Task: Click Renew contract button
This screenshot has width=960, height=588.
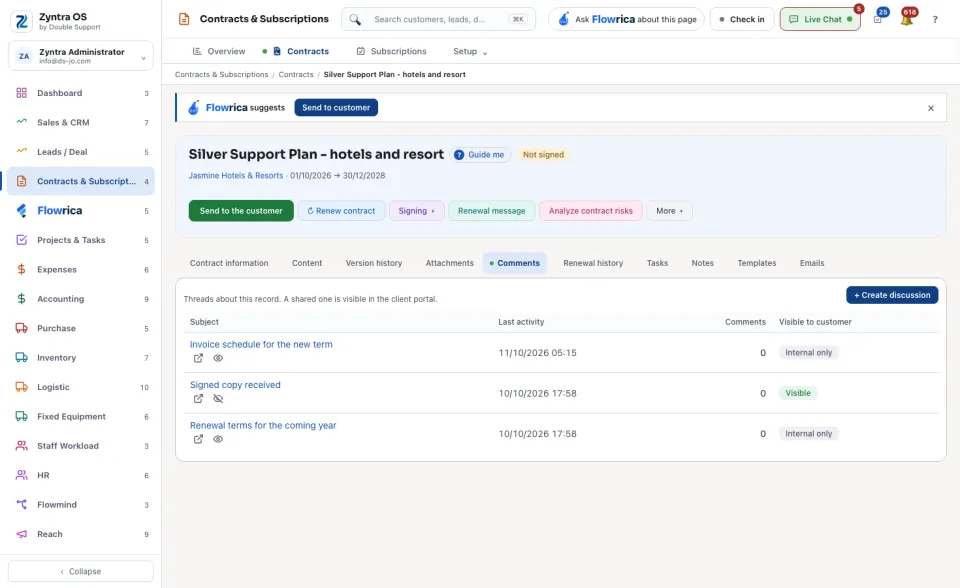Action: (x=341, y=211)
